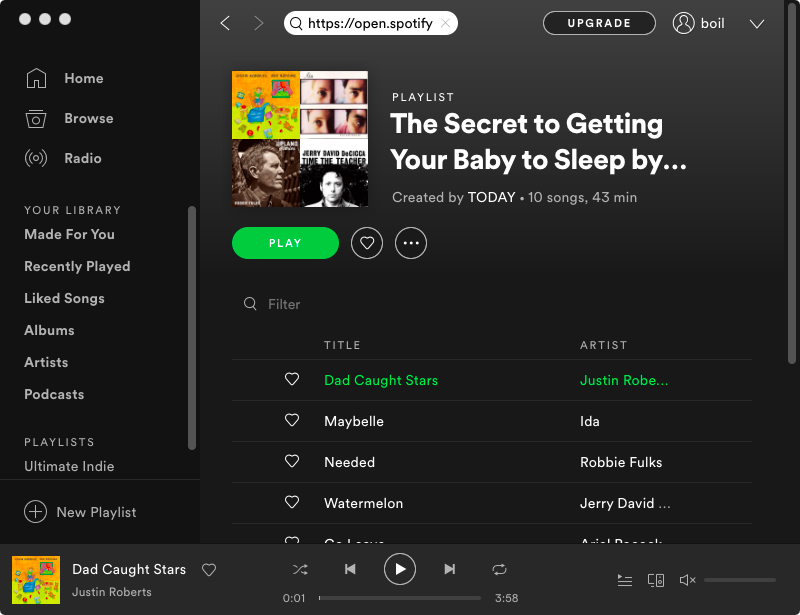Sort by the ARTIST column header

[604, 345]
